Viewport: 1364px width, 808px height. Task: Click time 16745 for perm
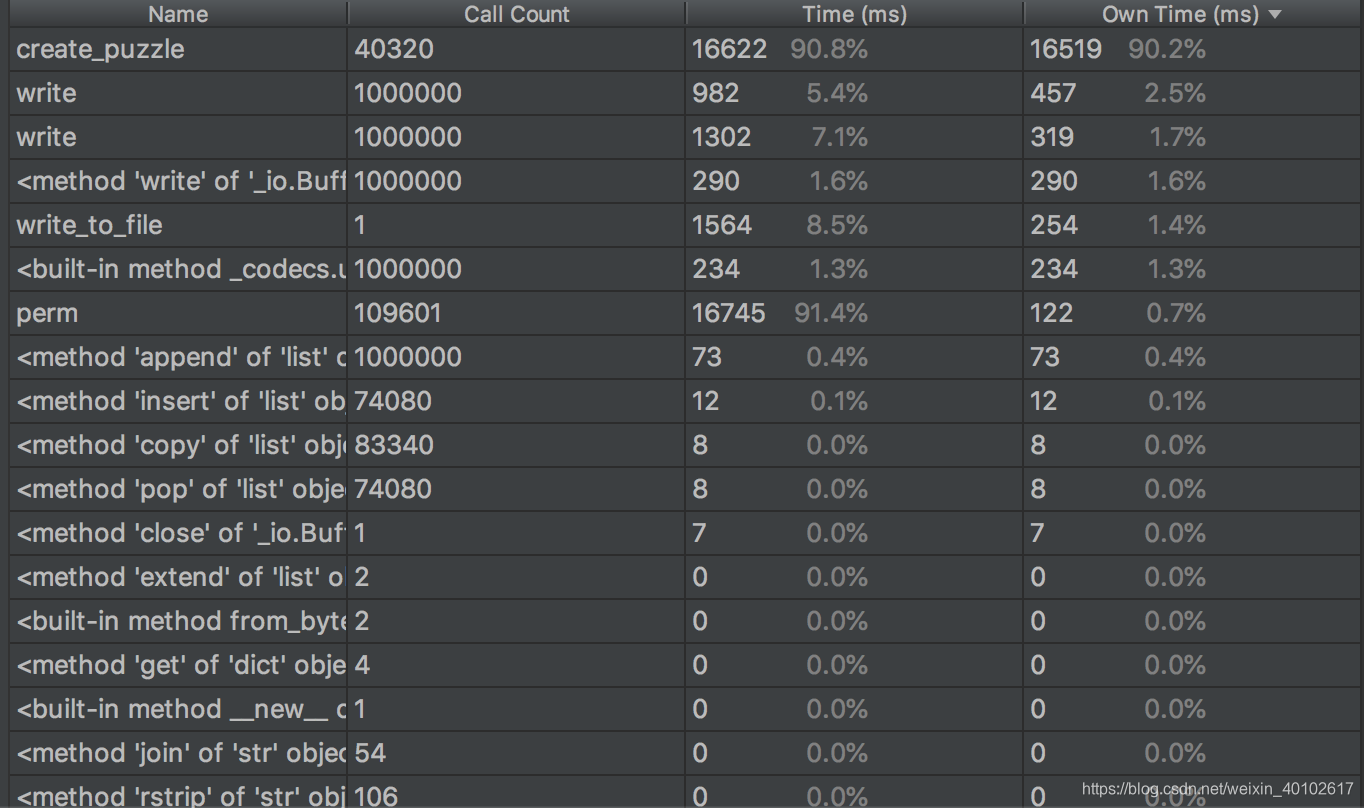tap(728, 313)
